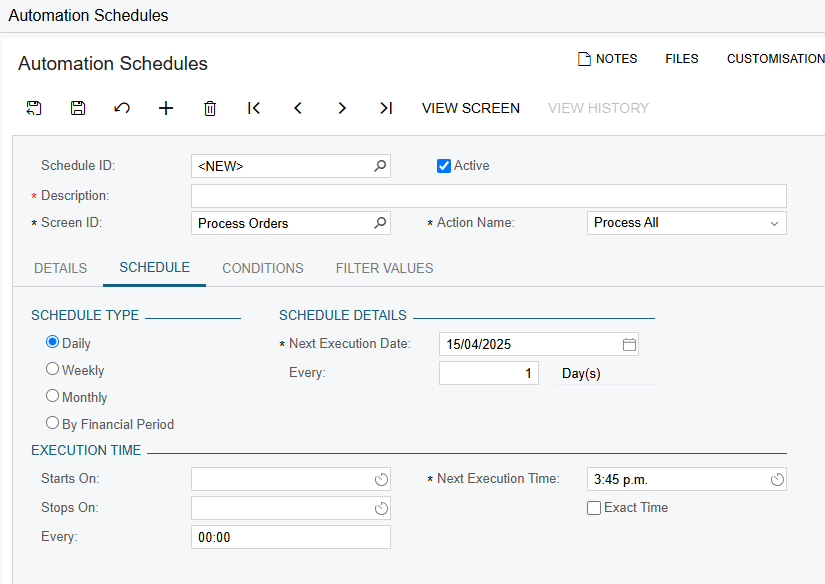Click into the Description field
The image size is (825, 584).
pyautogui.click(x=489, y=196)
